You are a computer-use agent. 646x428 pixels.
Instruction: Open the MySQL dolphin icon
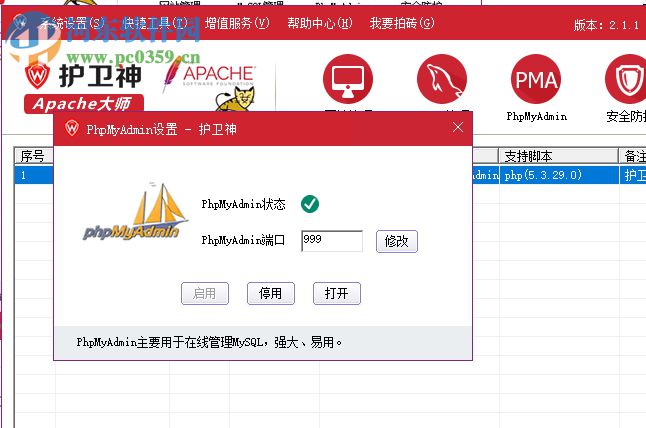click(x=442, y=79)
